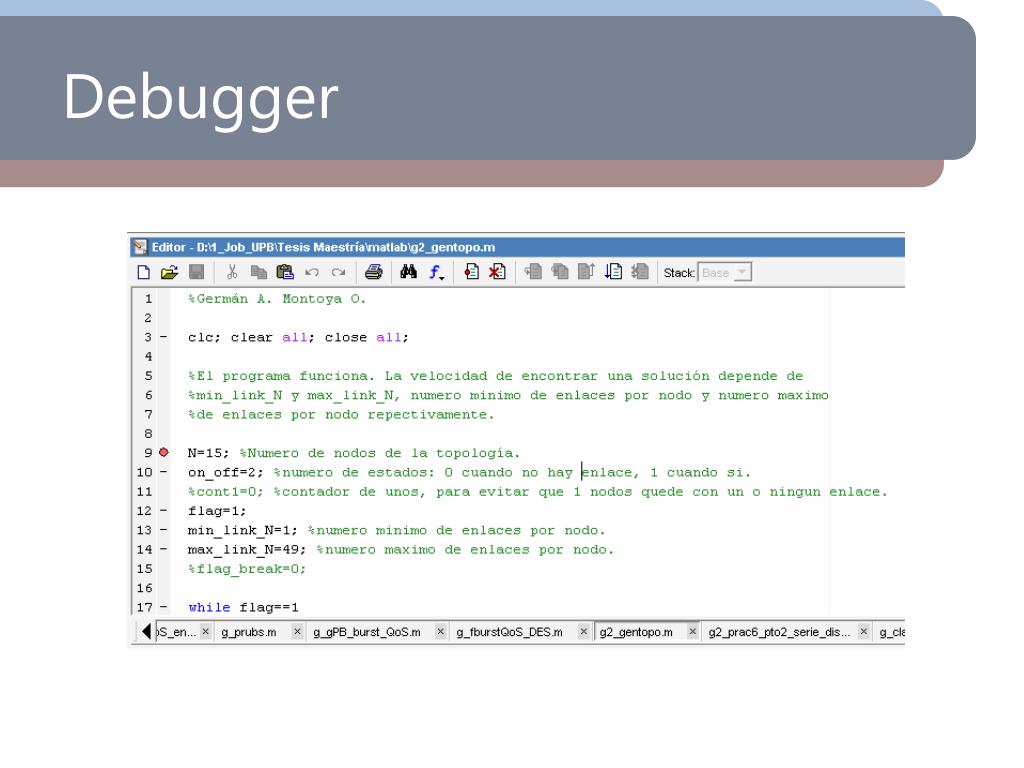
Task: Set a breakpoint at dash on line 17
Action: click(163, 607)
